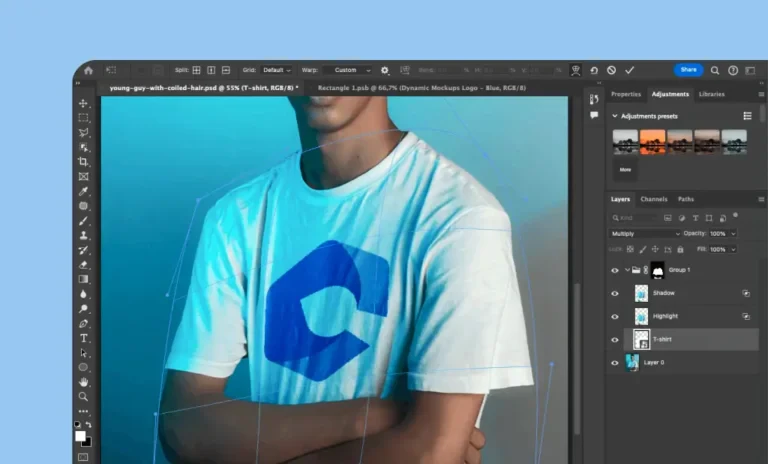Split the warp horizontally
This screenshot has height=464, width=768.
pyautogui.click(x=226, y=70)
